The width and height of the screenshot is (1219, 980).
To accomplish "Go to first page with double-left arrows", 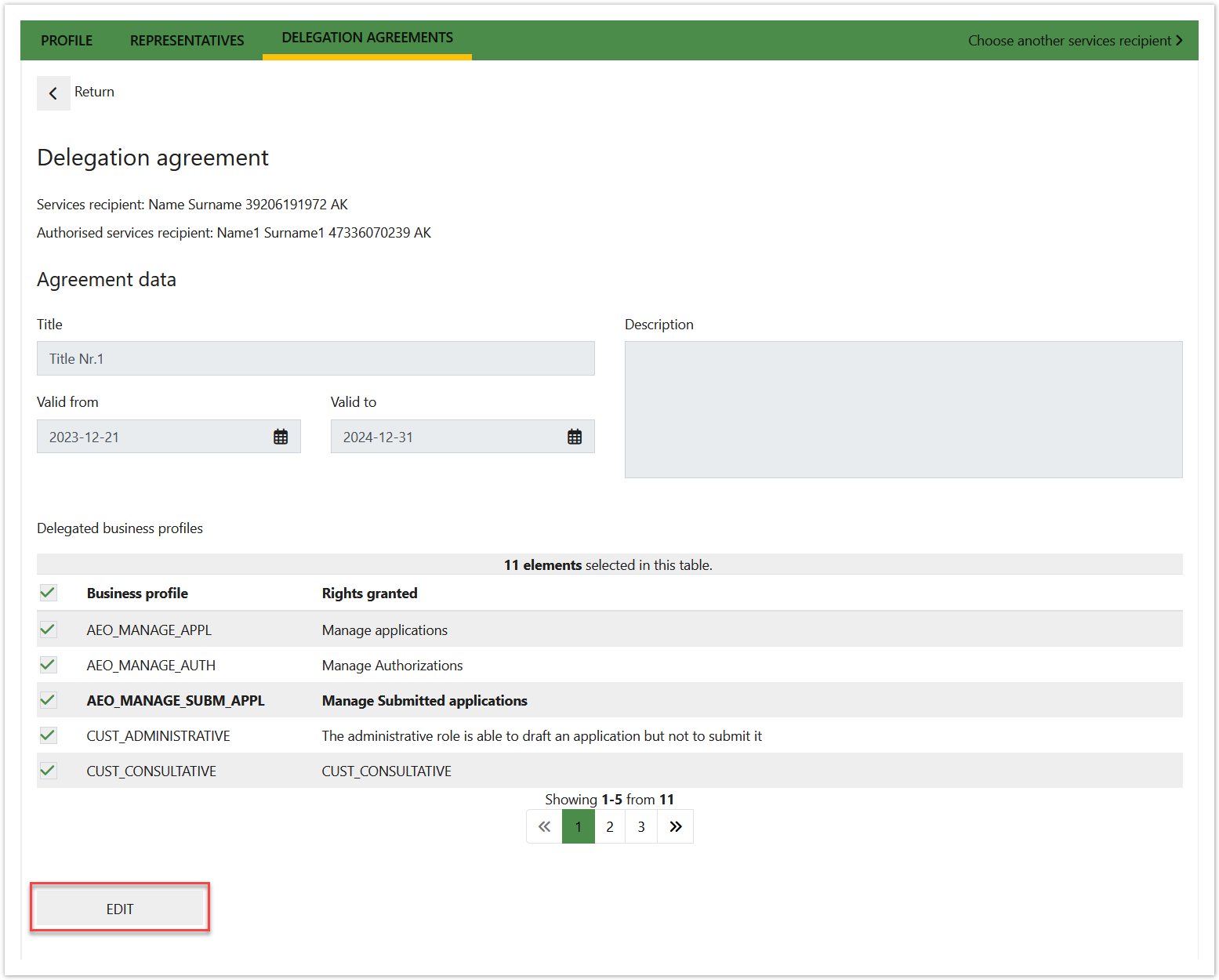I will click(545, 826).
